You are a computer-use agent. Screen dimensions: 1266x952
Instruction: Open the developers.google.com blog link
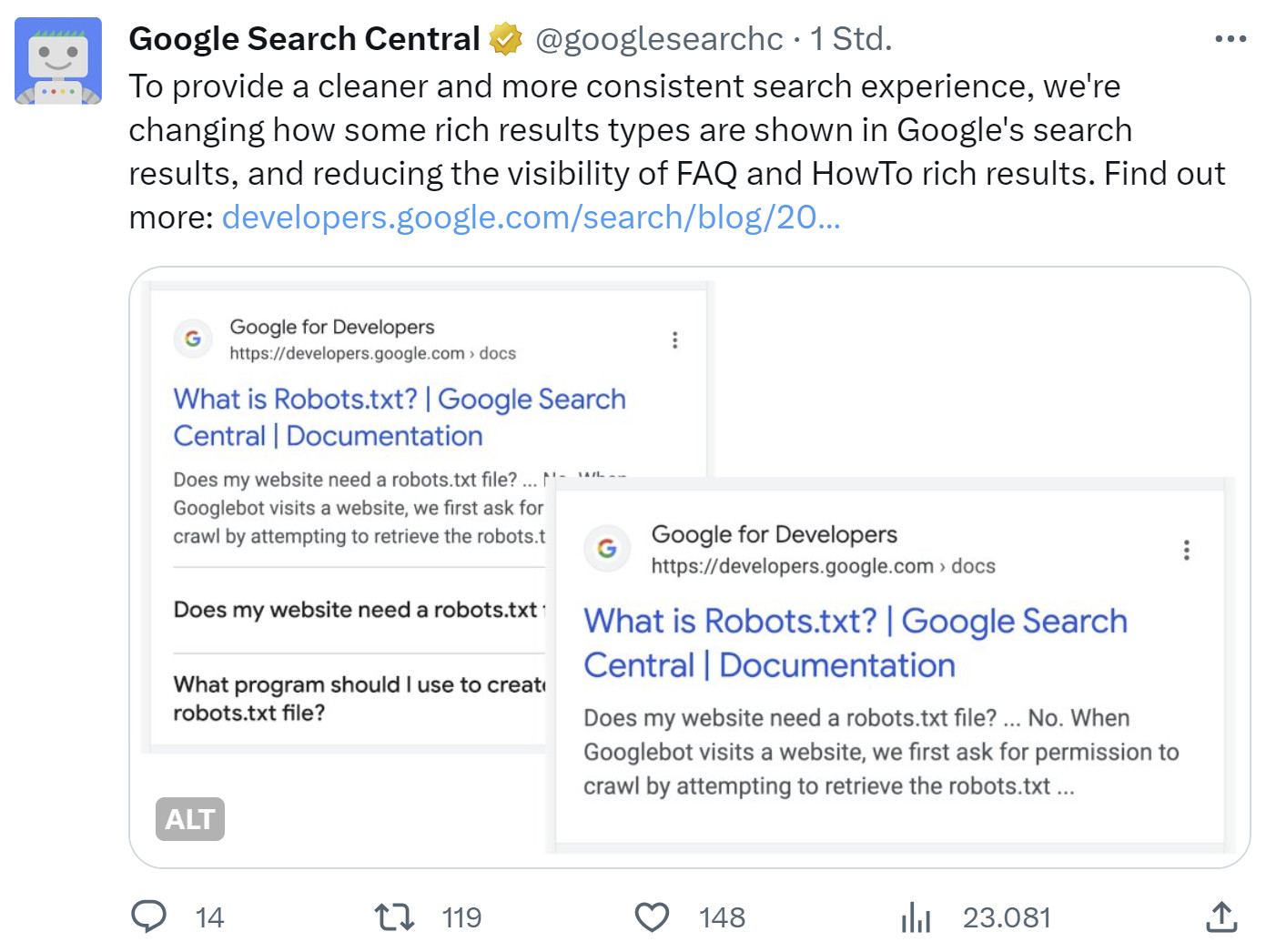[x=532, y=217]
